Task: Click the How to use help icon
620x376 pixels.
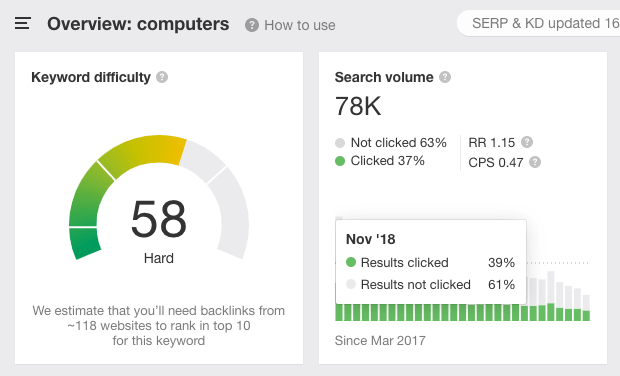Action: pos(251,25)
